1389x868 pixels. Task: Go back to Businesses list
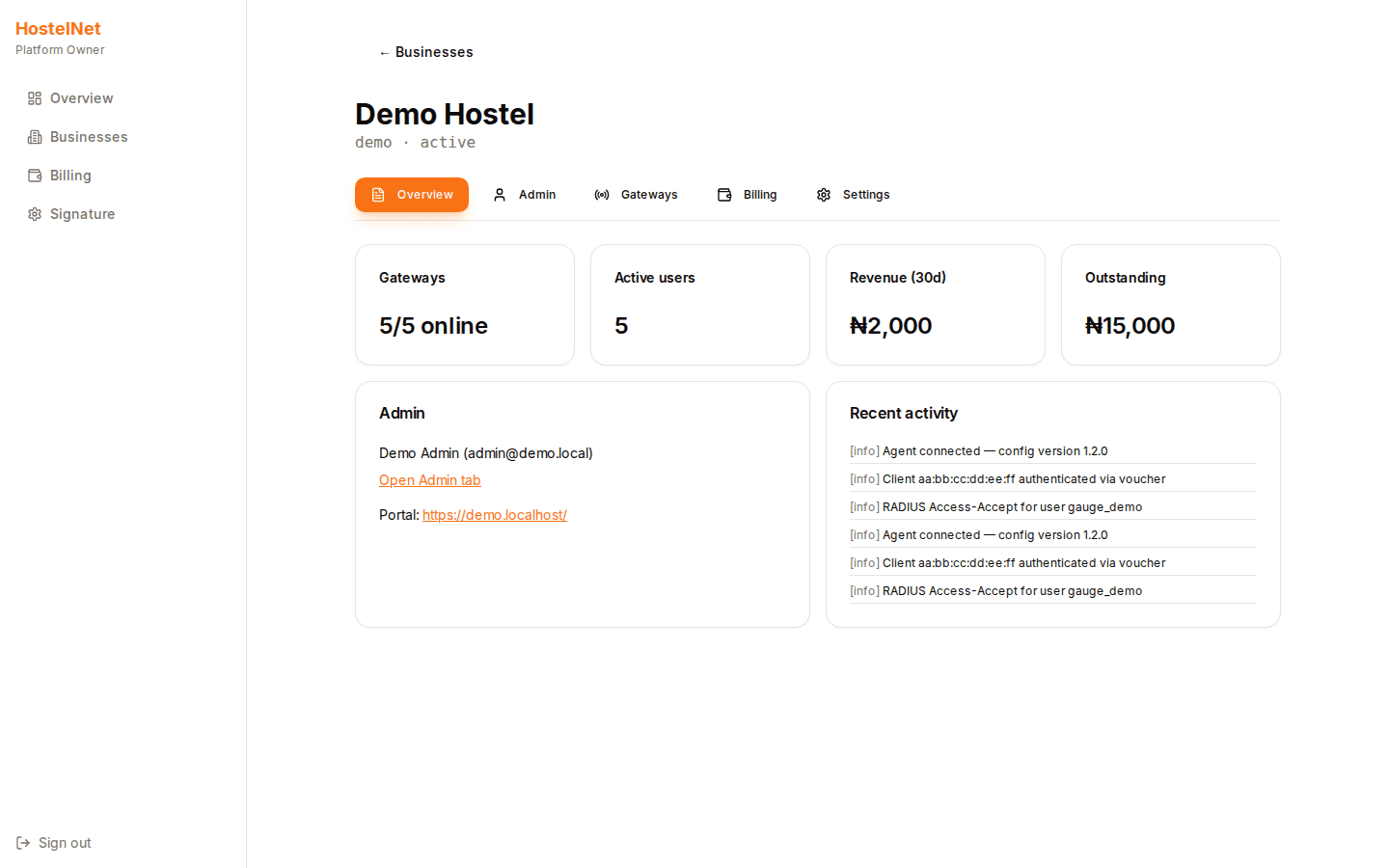425,52
